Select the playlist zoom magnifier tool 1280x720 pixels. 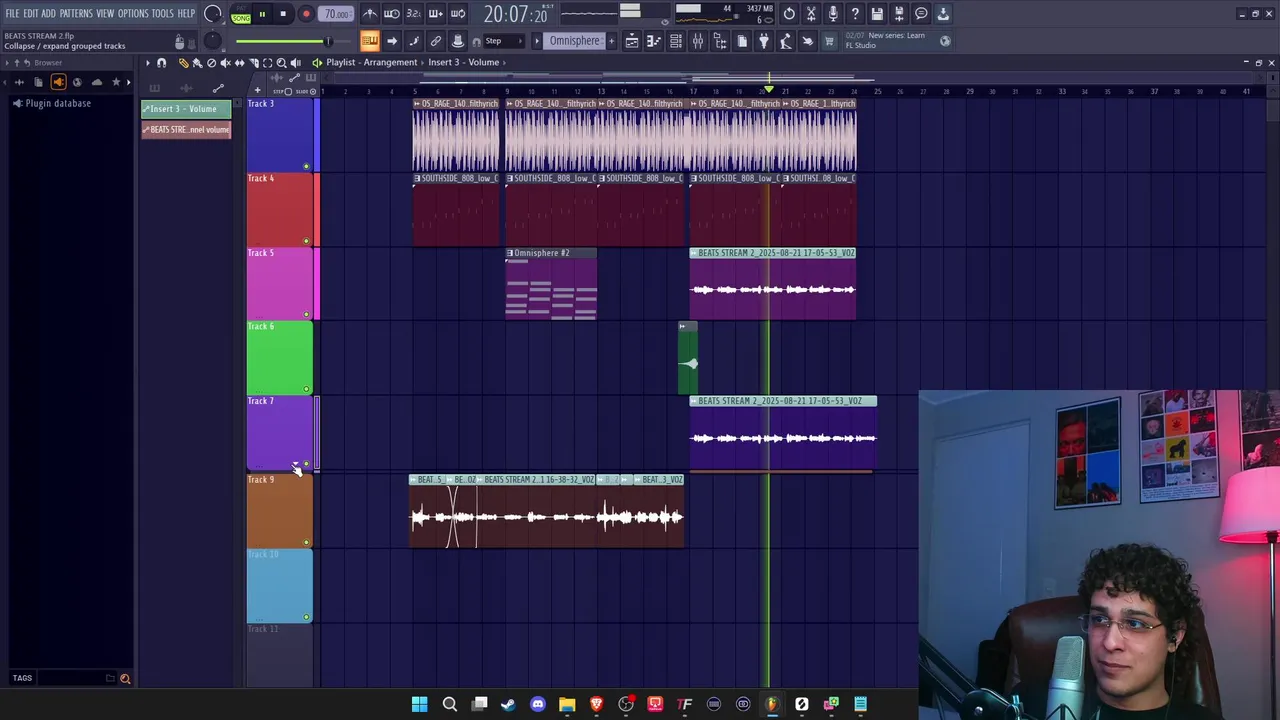(281, 63)
